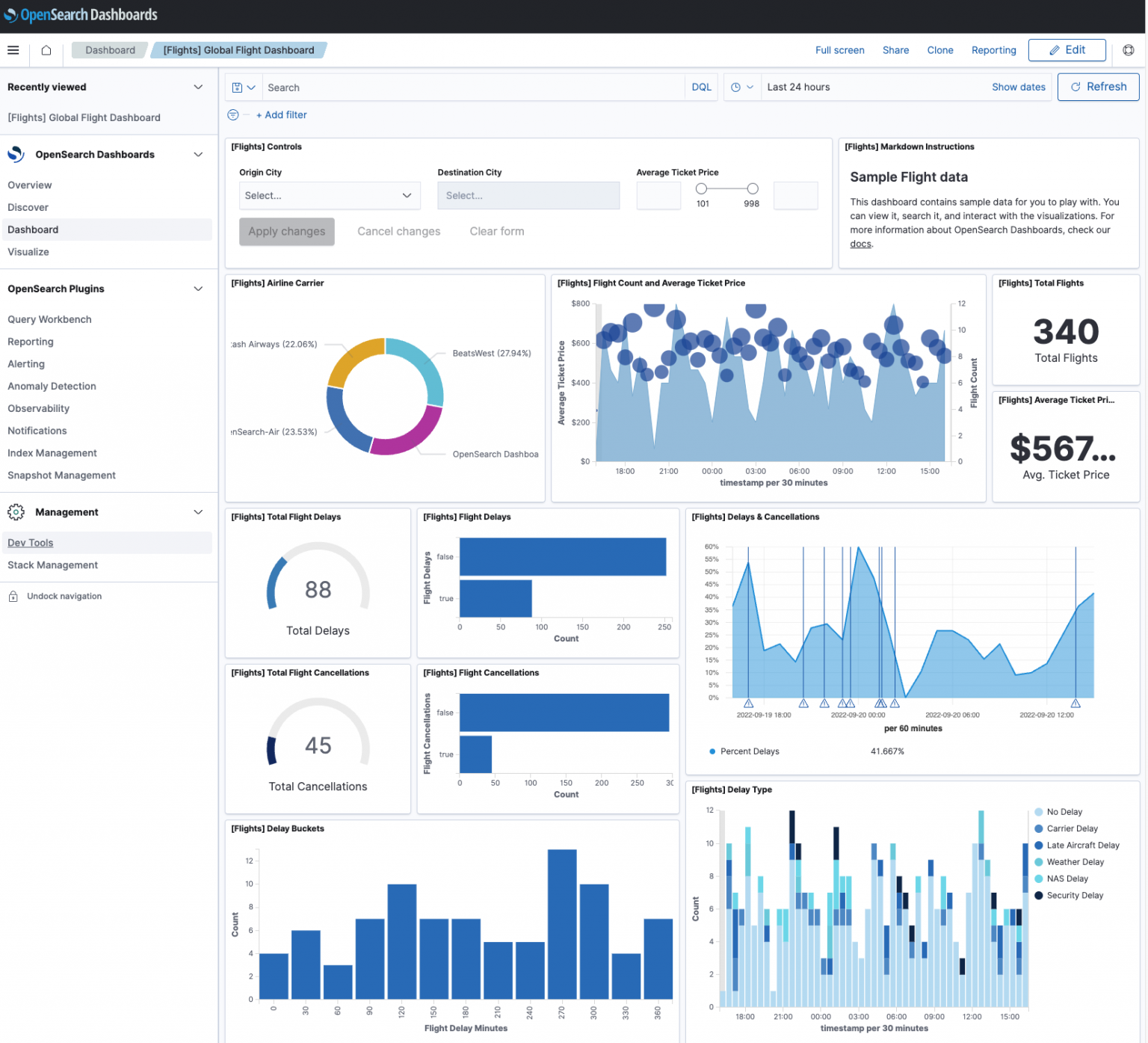Open the Dev Tools page under Management

[30, 542]
